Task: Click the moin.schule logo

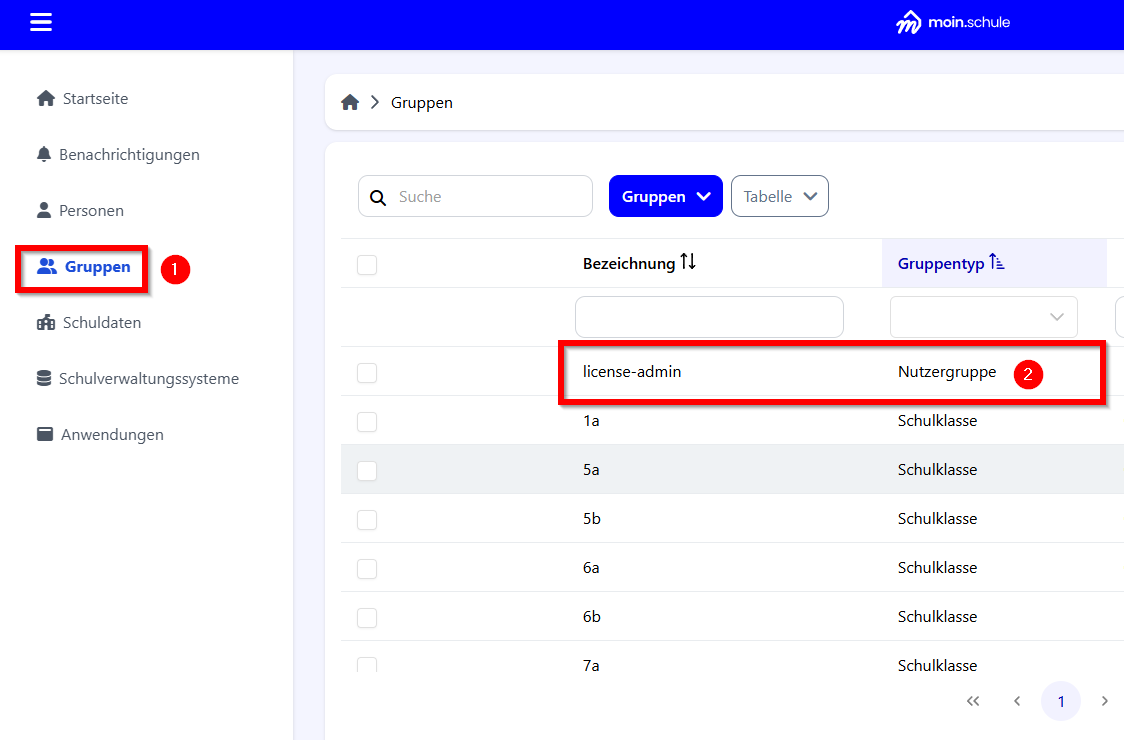Action: pos(952,23)
